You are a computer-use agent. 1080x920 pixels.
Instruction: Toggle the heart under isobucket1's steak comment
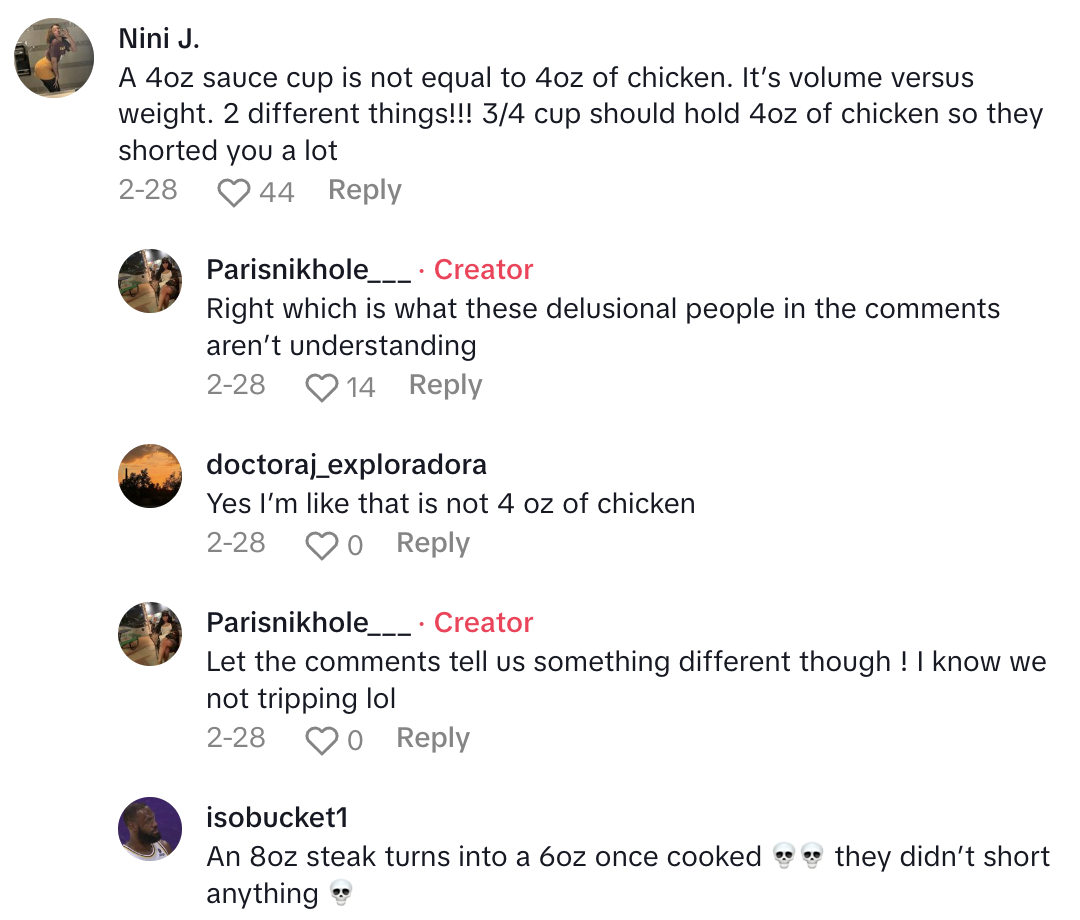pyautogui.click(x=322, y=918)
